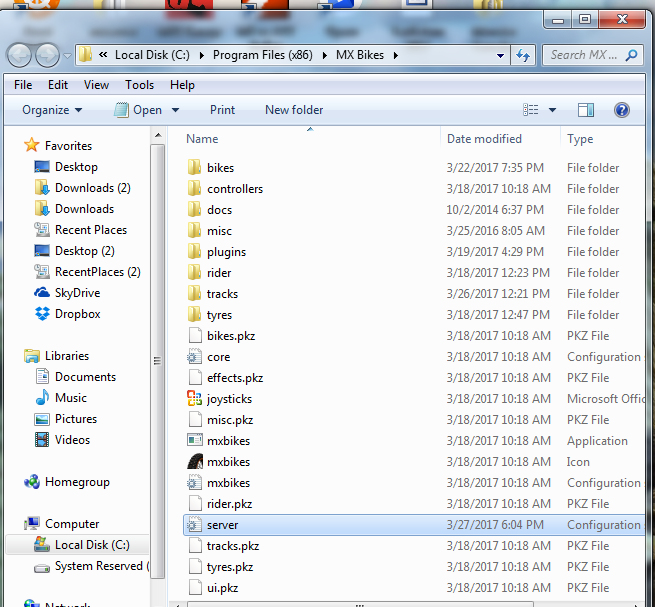Open the view options dropdown arrow
Viewport: 655px width, 607px height.
pyautogui.click(x=552, y=110)
